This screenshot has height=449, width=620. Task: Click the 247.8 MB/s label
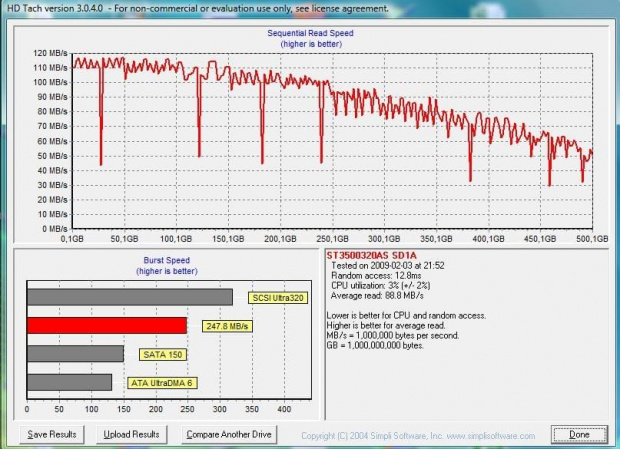227,326
